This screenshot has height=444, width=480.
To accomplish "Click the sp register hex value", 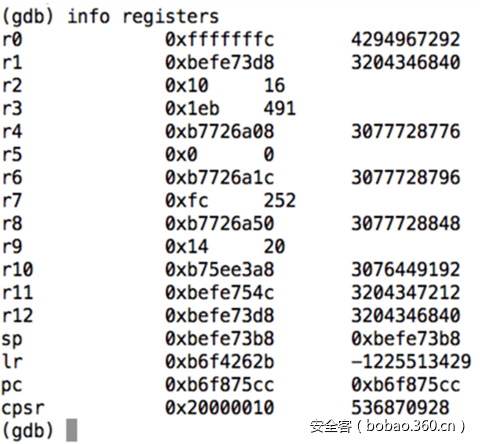I will point(219,338).
